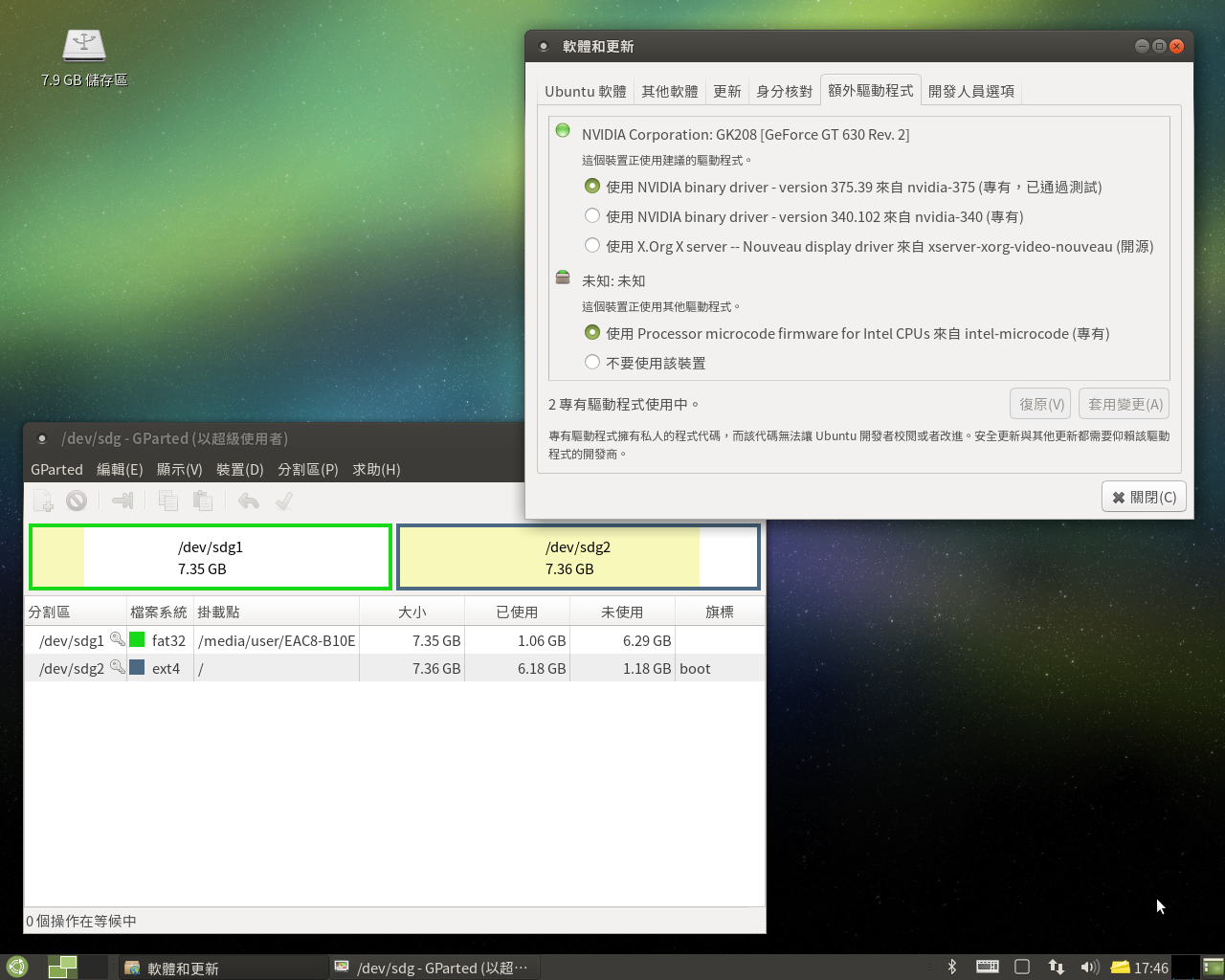This screenshot has width=1225, height=980.
Task: Select the /dev/sdg1 row in partition table
Action: 394,640
